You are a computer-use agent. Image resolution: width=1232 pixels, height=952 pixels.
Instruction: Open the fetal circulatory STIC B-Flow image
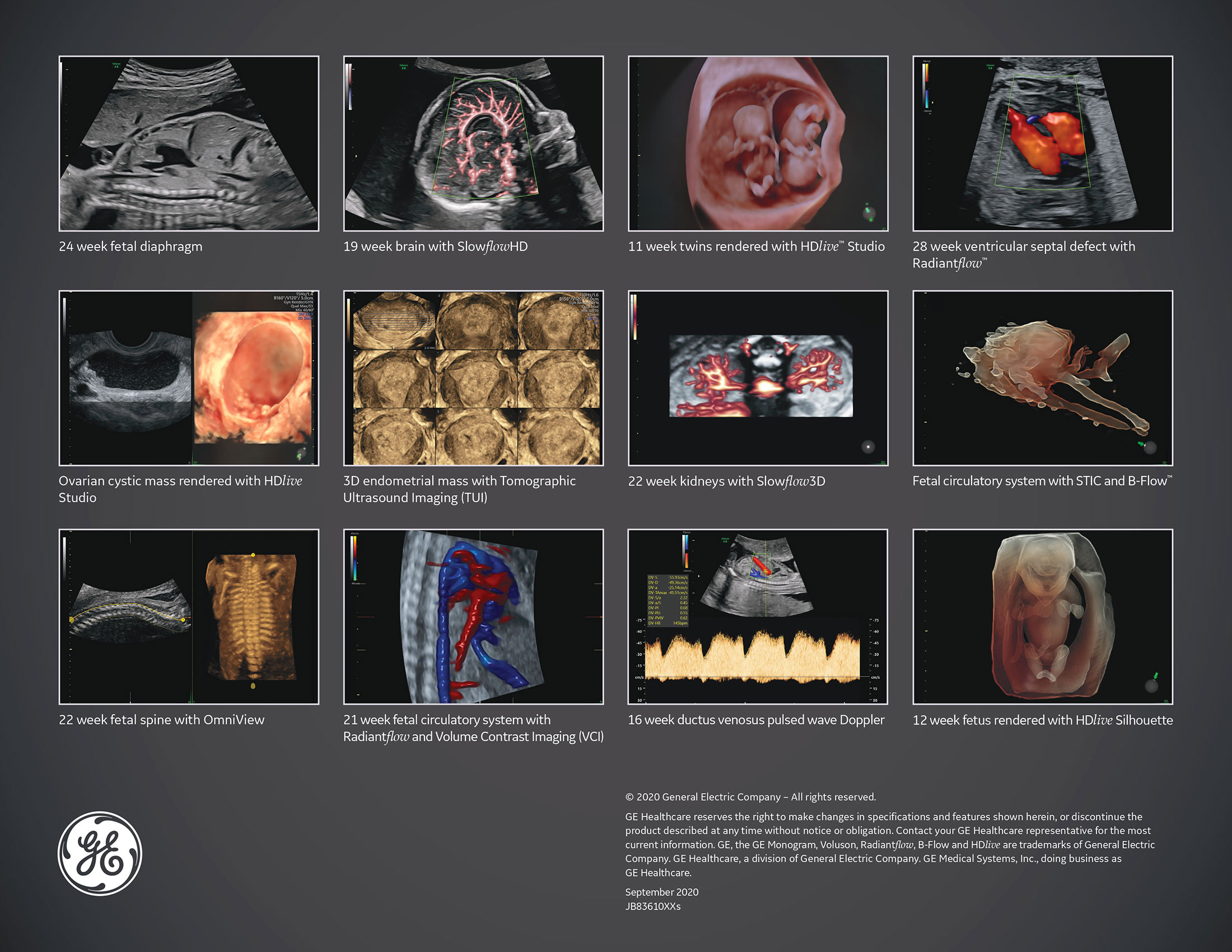pos(1043,378)
